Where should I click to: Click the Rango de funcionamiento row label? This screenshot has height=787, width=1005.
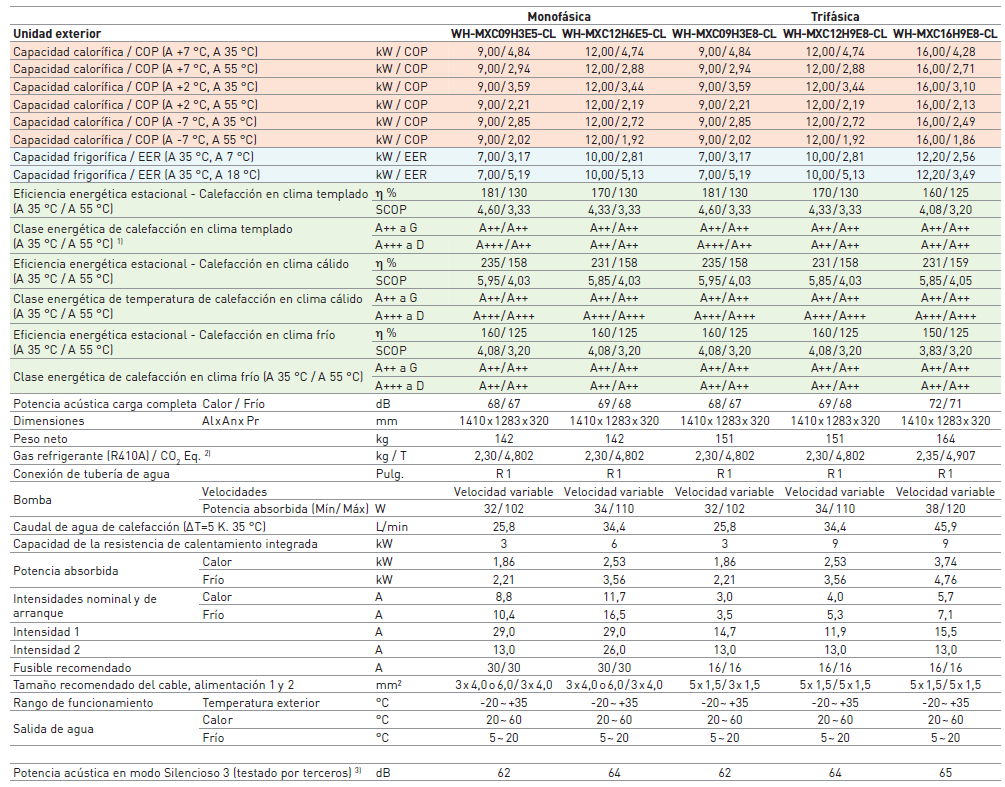(83, 702)
